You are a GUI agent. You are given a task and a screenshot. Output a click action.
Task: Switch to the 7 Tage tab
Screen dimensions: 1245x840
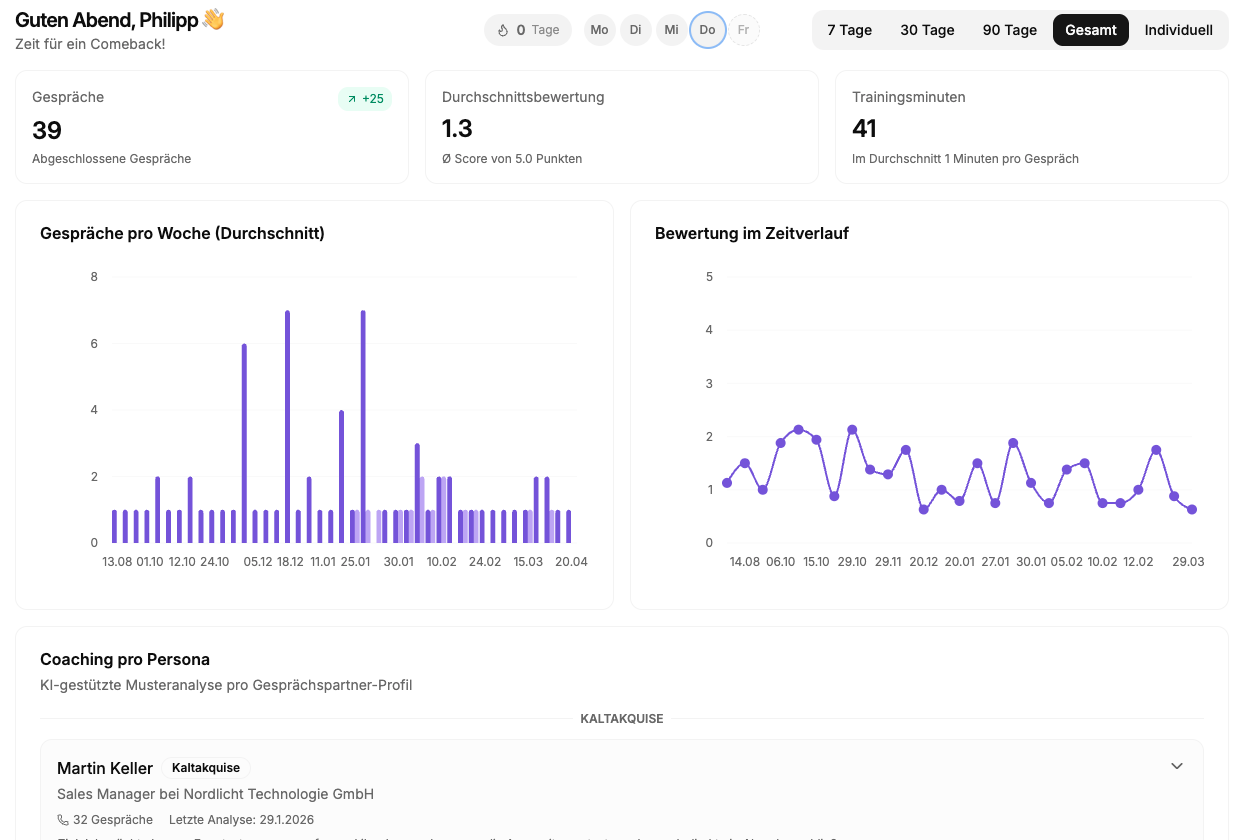click(849, 30)
